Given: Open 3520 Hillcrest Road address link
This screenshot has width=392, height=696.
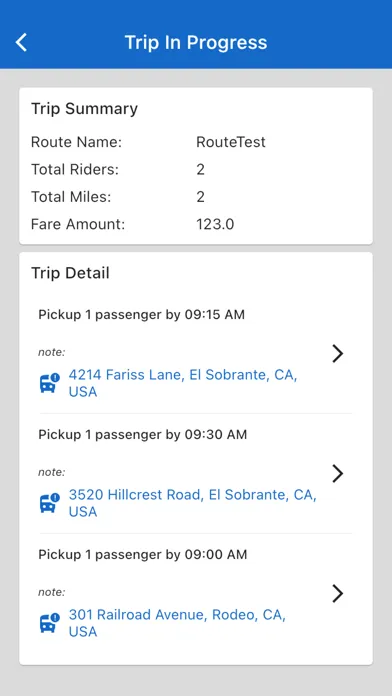Looking at the screenshot, I should (x=192, y=503).
